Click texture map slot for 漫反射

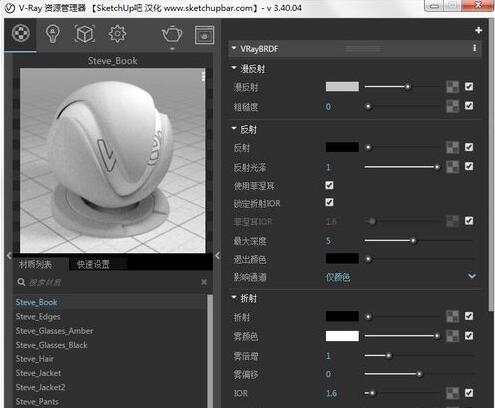452,87
